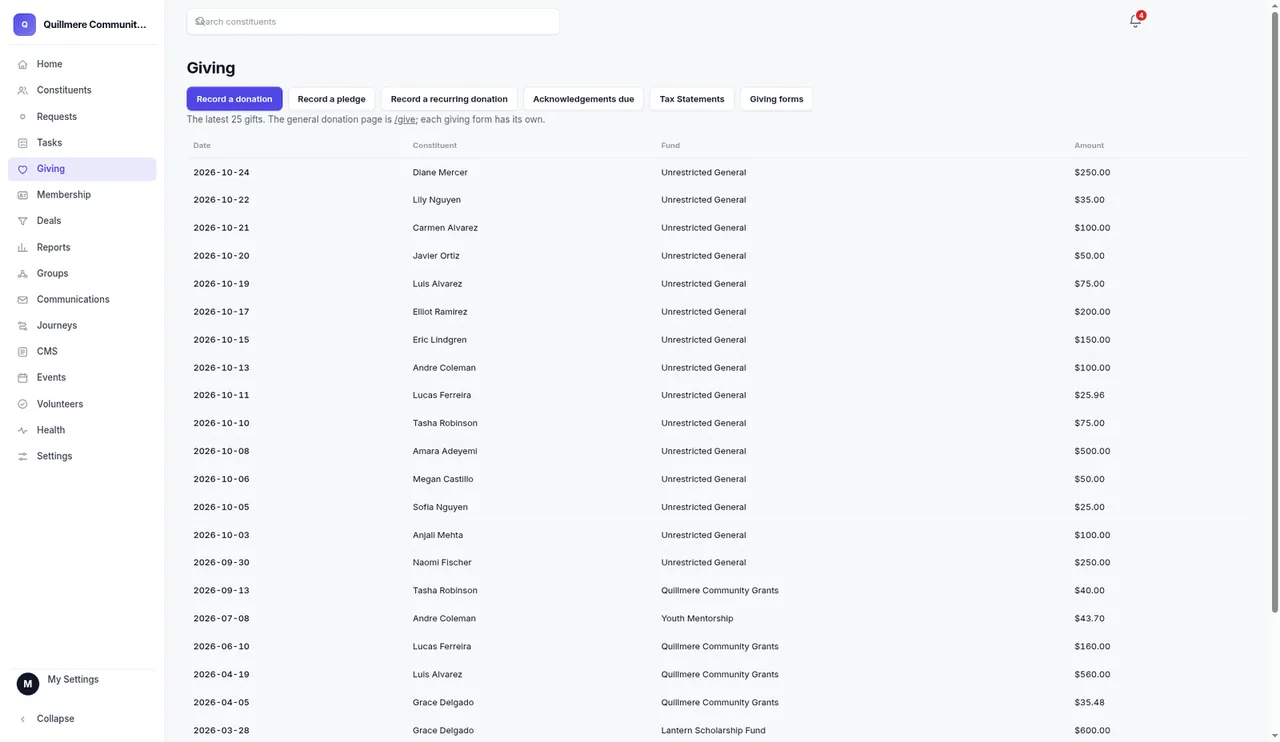Image resolution: width=1280 pixels, height=742 pixels.
Task: Open Acknowledgements due
Action: [583, 99]
